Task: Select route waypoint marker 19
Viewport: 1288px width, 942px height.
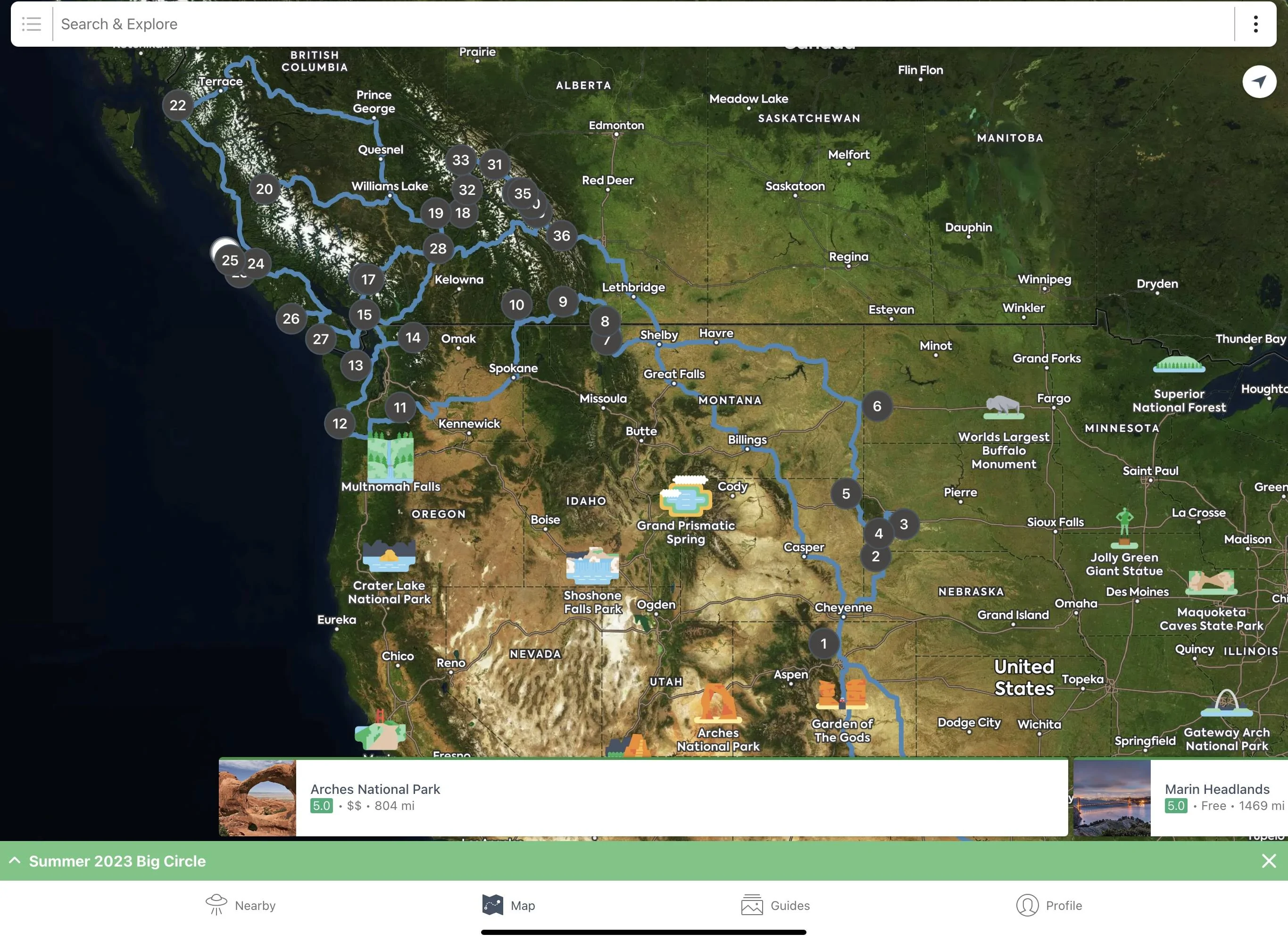Action: pyautogui.click(x=436, y=213)
